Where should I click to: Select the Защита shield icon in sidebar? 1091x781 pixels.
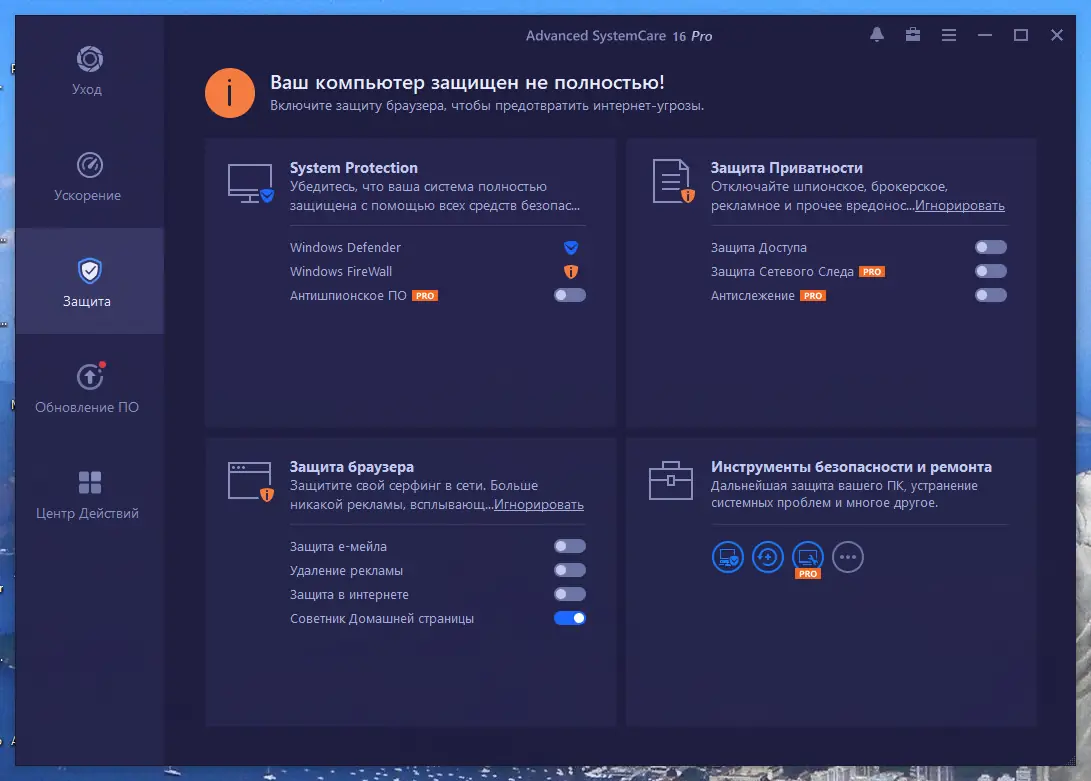coord(89,271)
